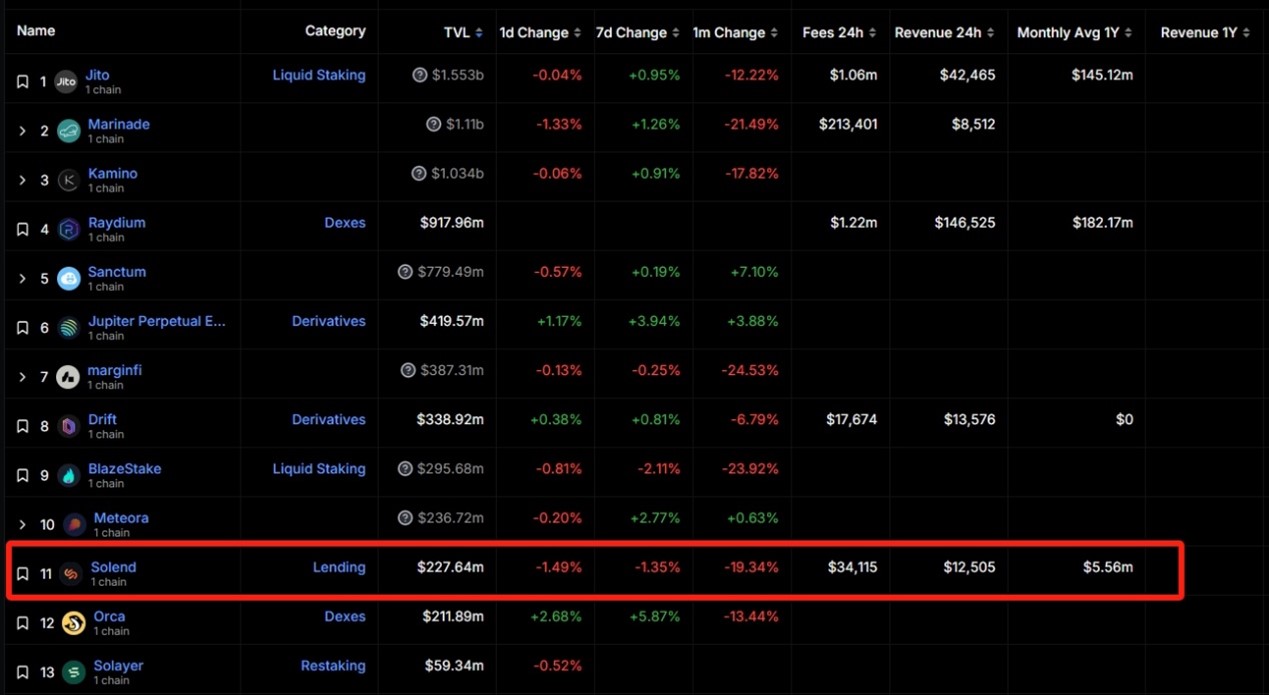Click the marginfi logo icon
This screenshot has width=1269, height=695.
(x=68, y=377)
